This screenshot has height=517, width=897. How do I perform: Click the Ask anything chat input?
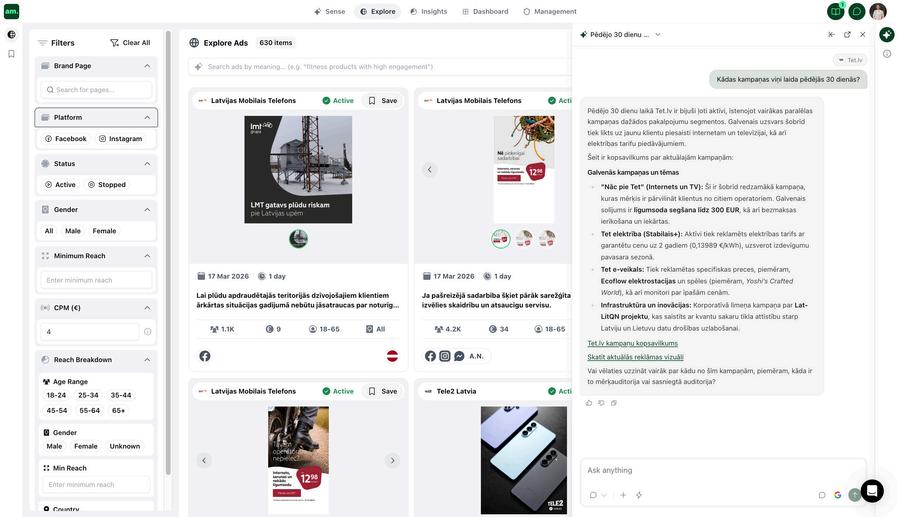point(723,471)
